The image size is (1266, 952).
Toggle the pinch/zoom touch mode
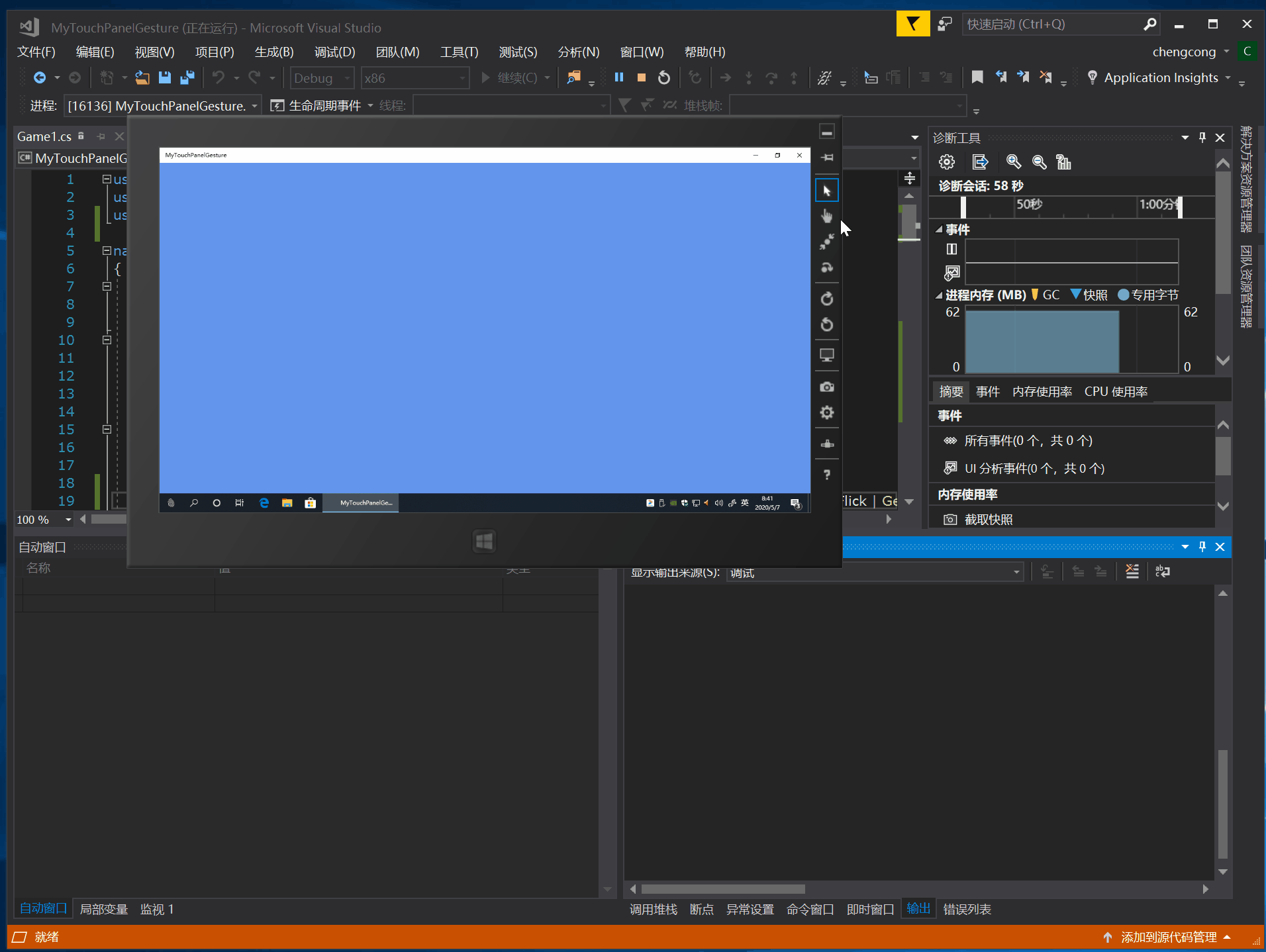click(826, 242)
